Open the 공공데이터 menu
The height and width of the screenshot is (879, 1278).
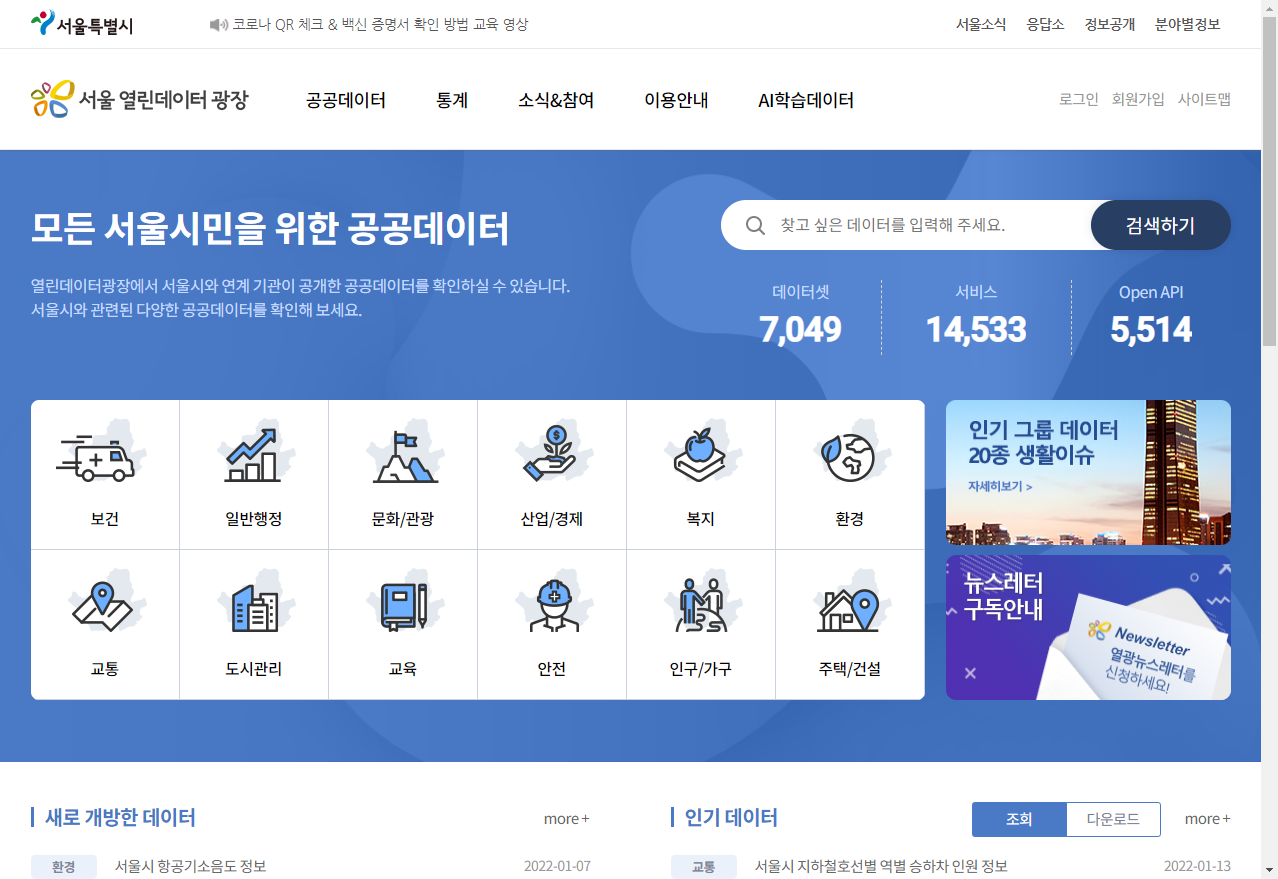click(346, 100)
